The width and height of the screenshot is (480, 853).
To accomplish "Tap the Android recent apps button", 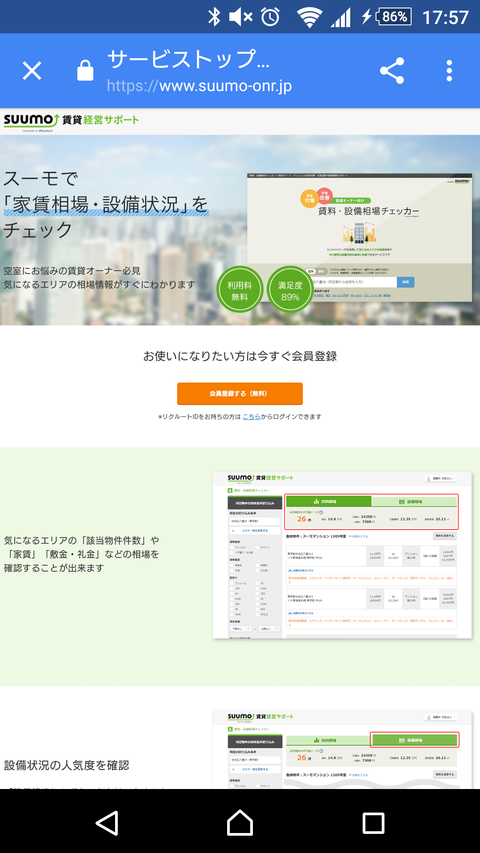I will click(373, 823).
